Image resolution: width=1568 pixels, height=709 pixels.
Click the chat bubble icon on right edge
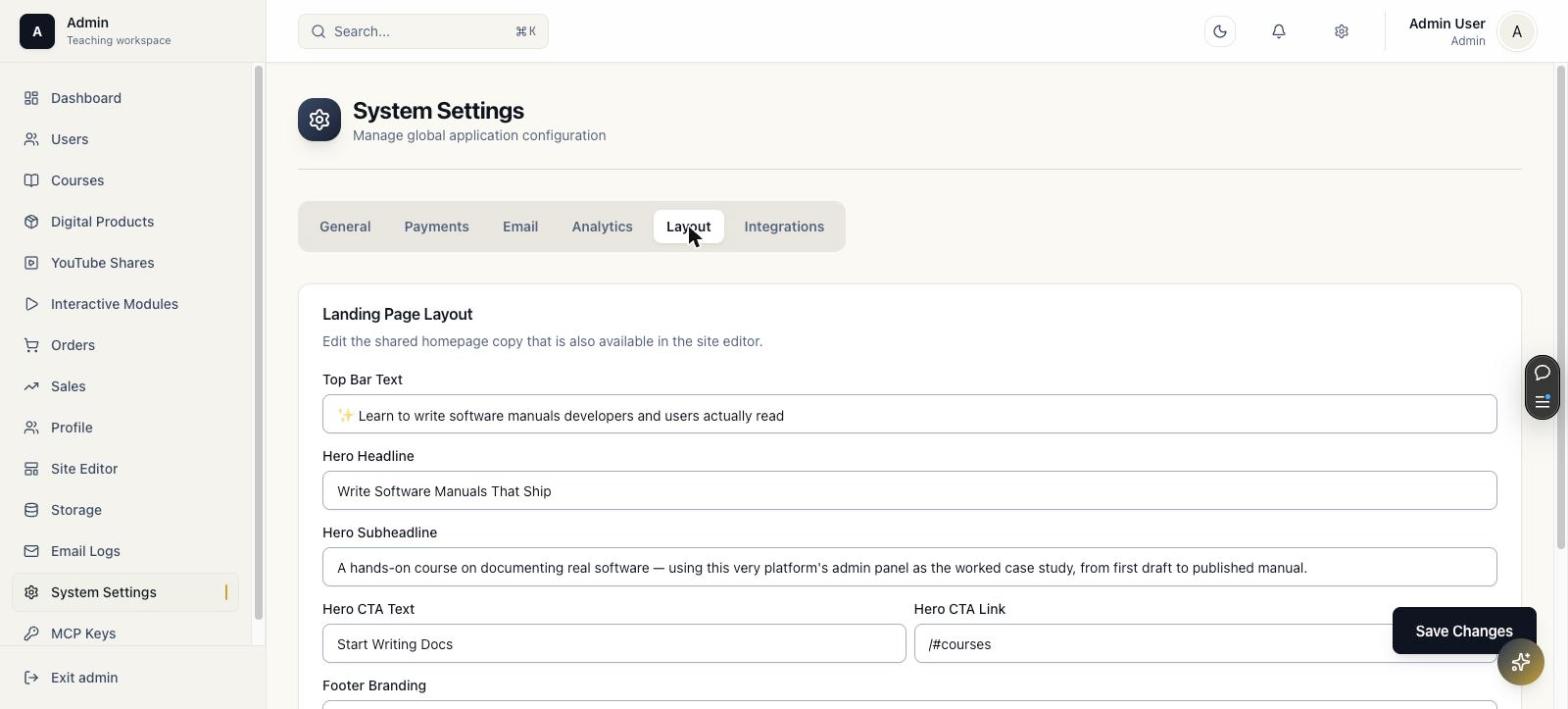click(x=1542, y=373)
